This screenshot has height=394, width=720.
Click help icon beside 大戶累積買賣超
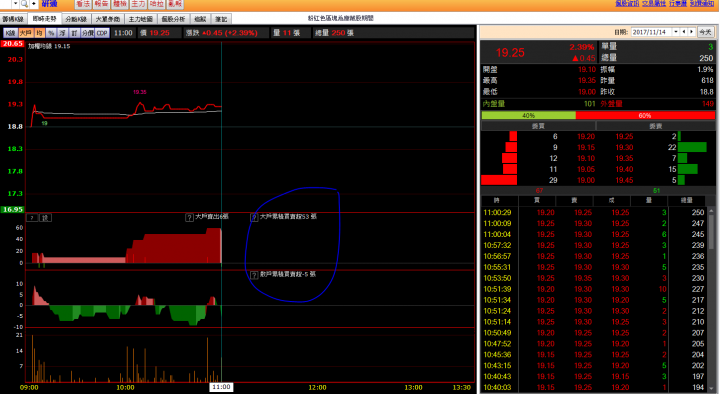[254, 217]
